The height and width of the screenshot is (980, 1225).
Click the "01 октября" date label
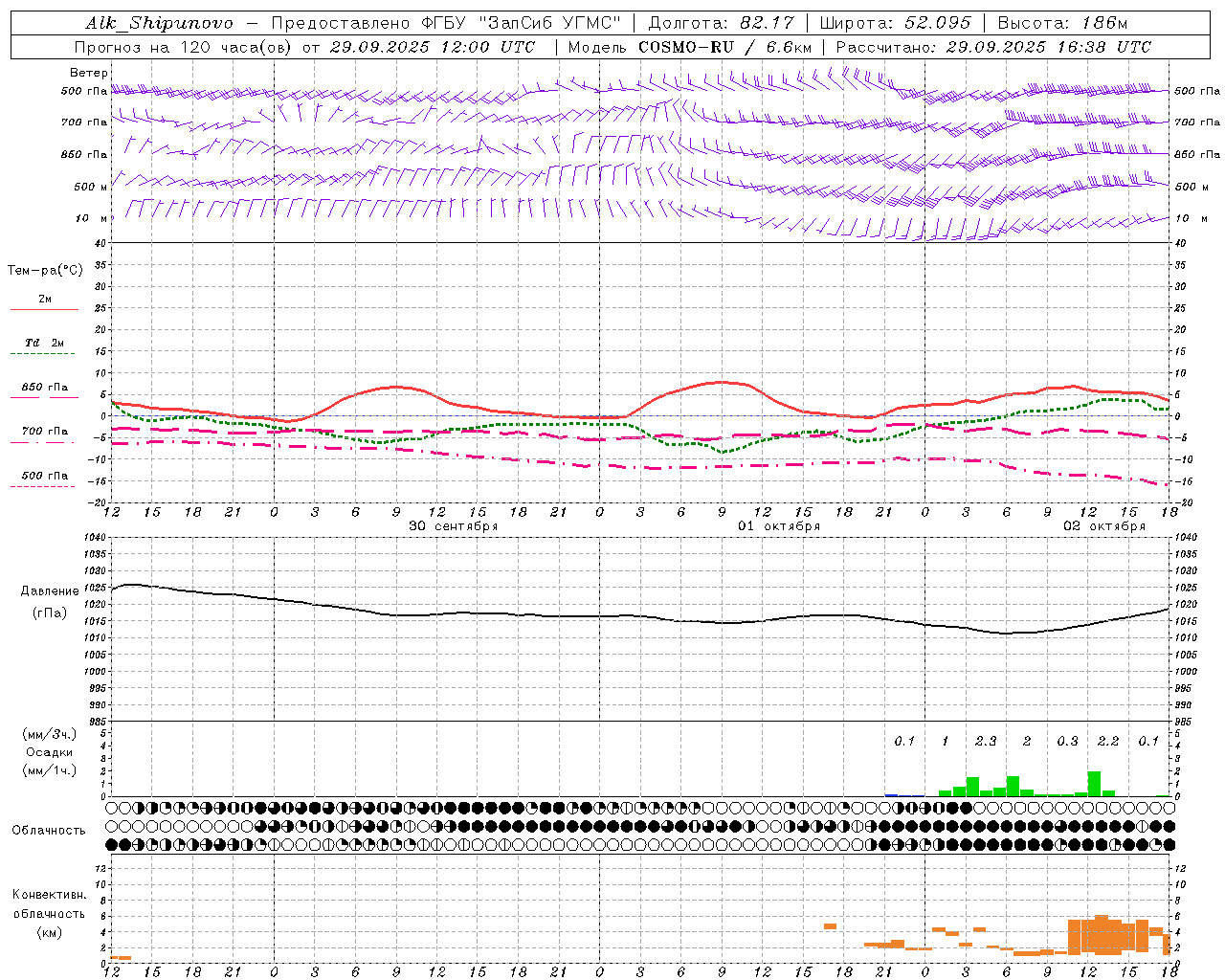coord(779,526)
